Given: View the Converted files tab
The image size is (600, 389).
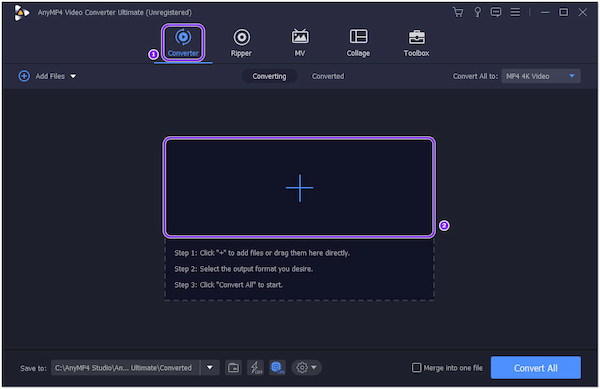Looking at the screenshot, I should pos(328,76).
